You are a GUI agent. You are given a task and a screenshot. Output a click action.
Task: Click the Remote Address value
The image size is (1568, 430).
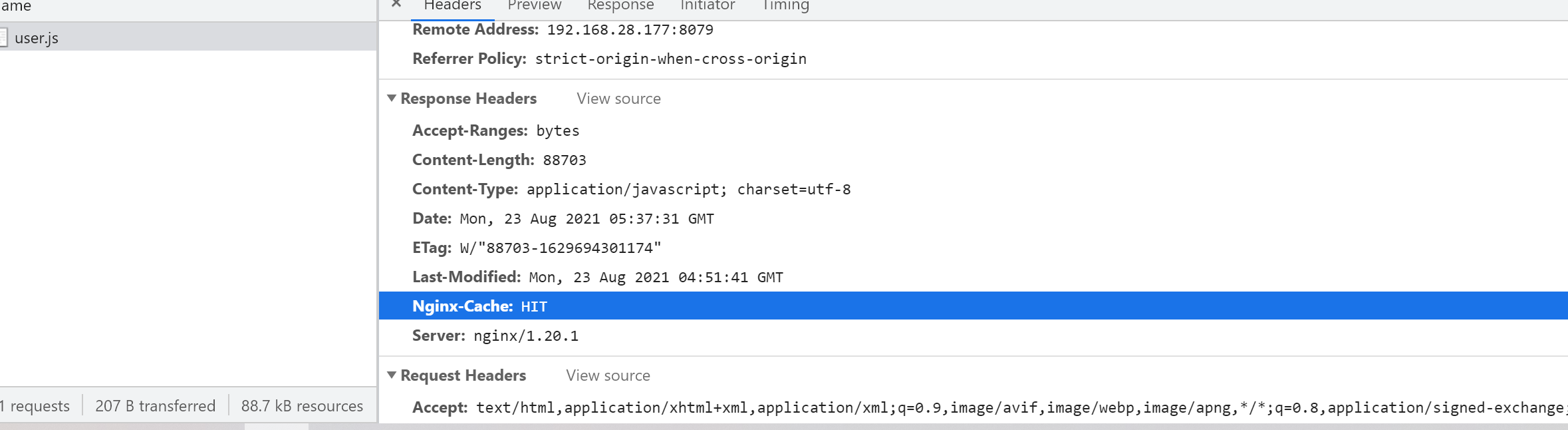[x=630, y=30]
